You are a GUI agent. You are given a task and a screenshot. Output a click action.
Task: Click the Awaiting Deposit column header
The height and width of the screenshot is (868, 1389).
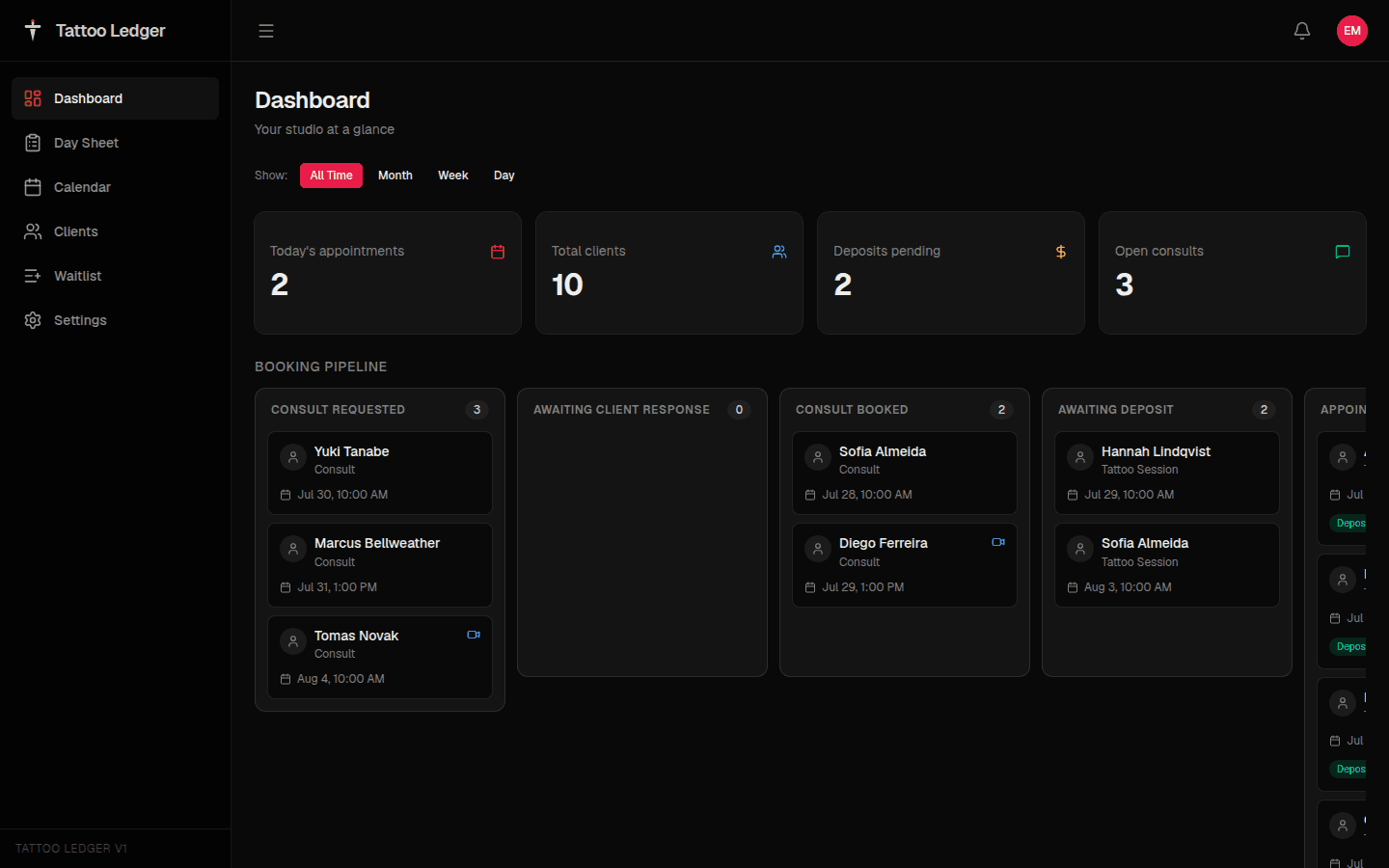(1116, 410)
